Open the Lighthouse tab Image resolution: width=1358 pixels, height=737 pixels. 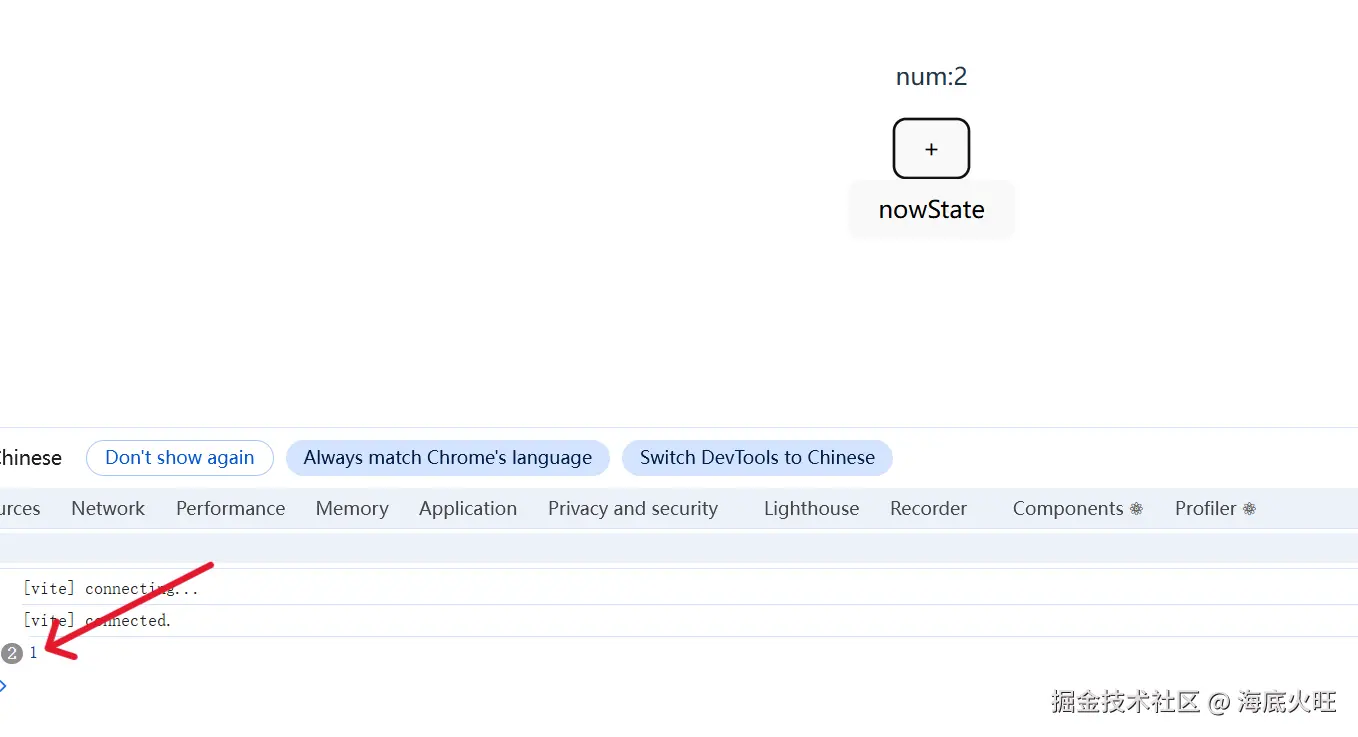coord(811,509)
